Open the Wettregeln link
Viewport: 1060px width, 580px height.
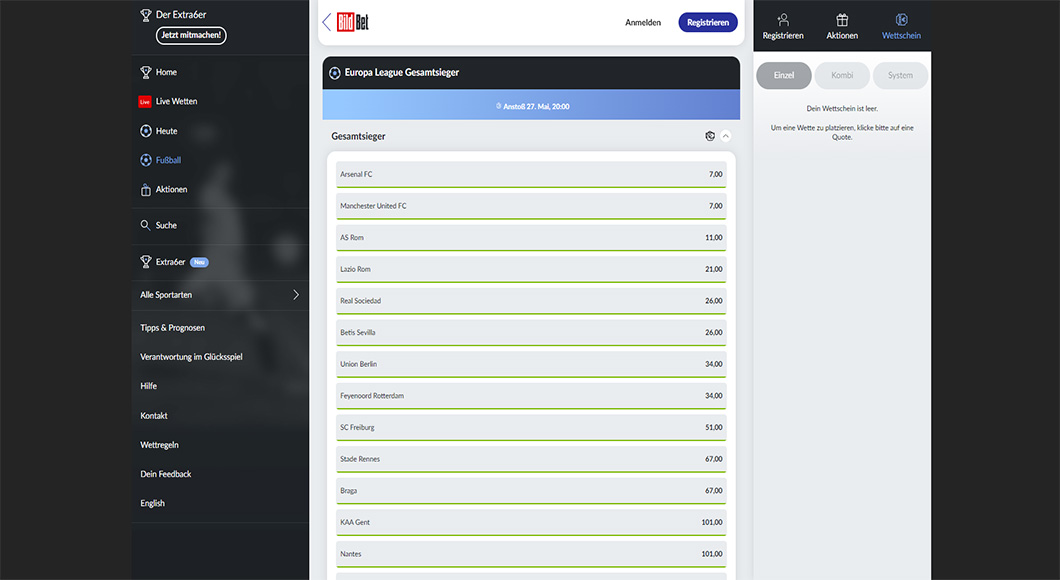(x=160, y=445)
